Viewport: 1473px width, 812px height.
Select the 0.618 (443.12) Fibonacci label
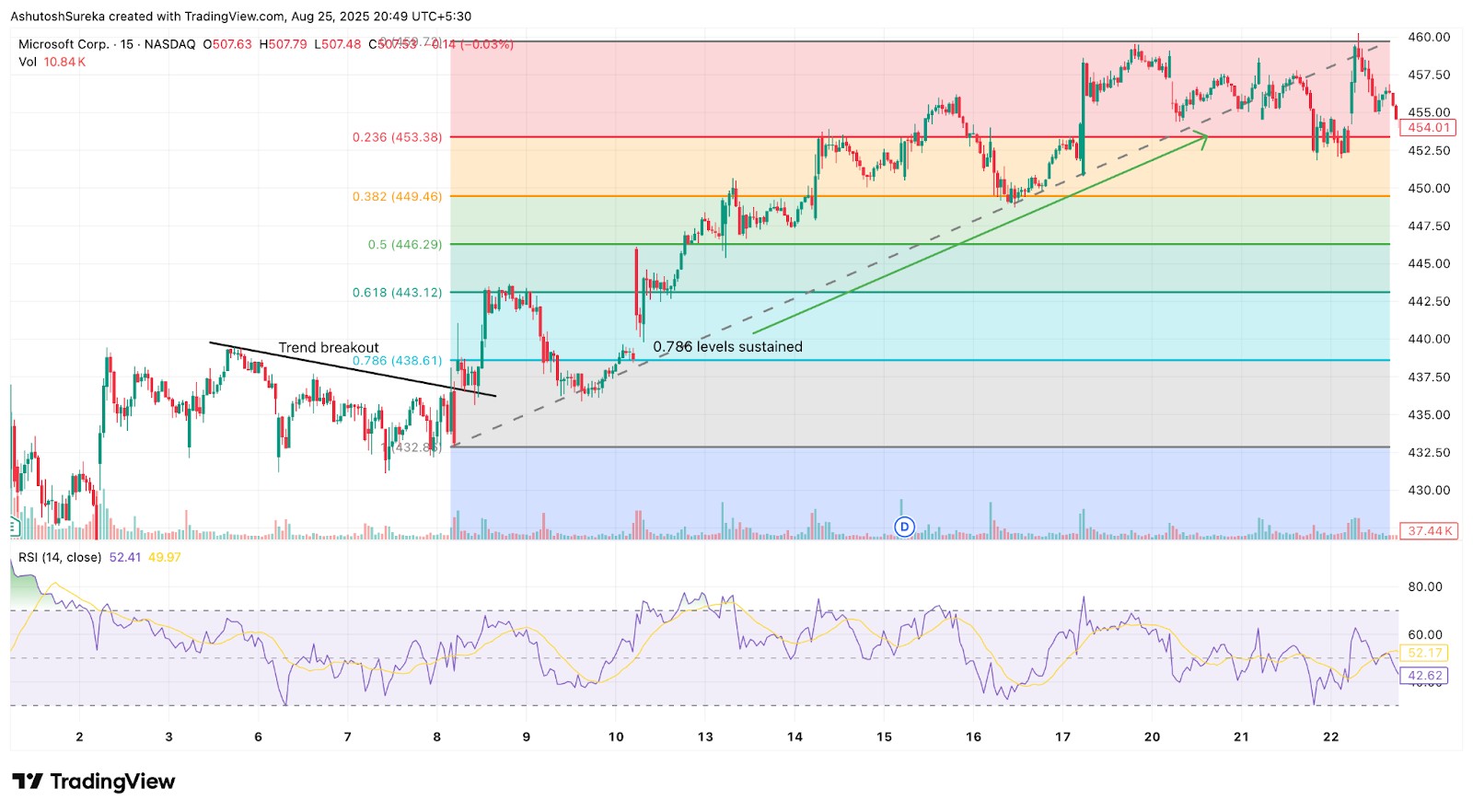click(397, 293)
